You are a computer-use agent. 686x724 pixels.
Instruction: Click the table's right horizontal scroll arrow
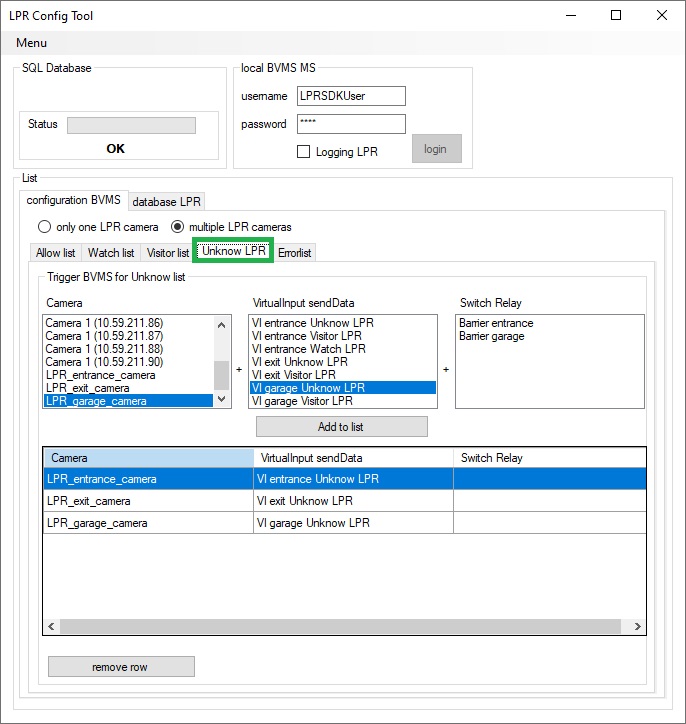(x=637, y=626)
